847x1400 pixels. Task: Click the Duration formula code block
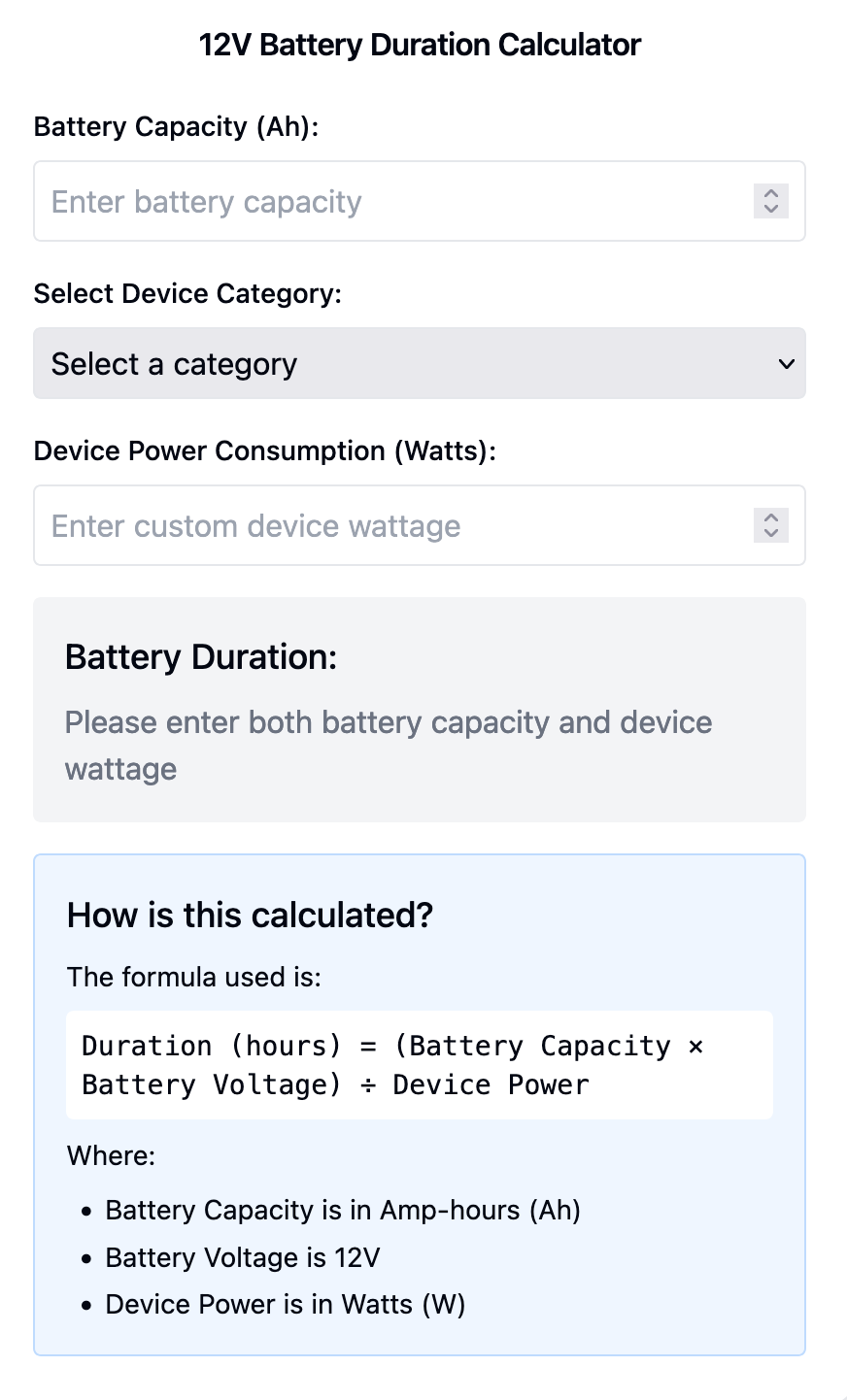coord(419,1065)
